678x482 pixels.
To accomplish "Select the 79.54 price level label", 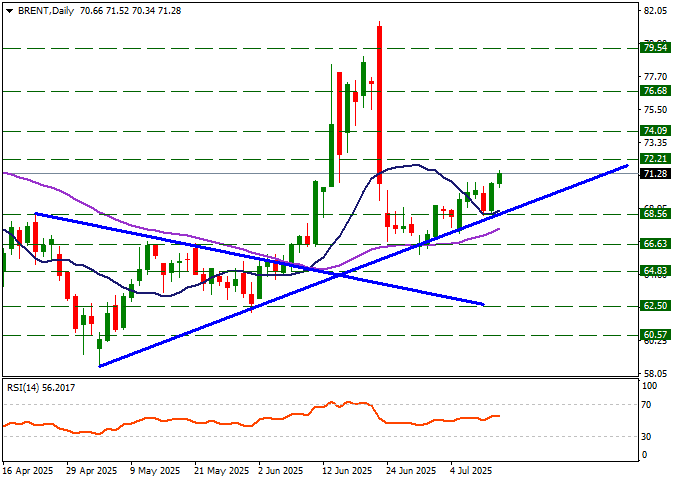I will pyautogui.click(x=656, y=48).
